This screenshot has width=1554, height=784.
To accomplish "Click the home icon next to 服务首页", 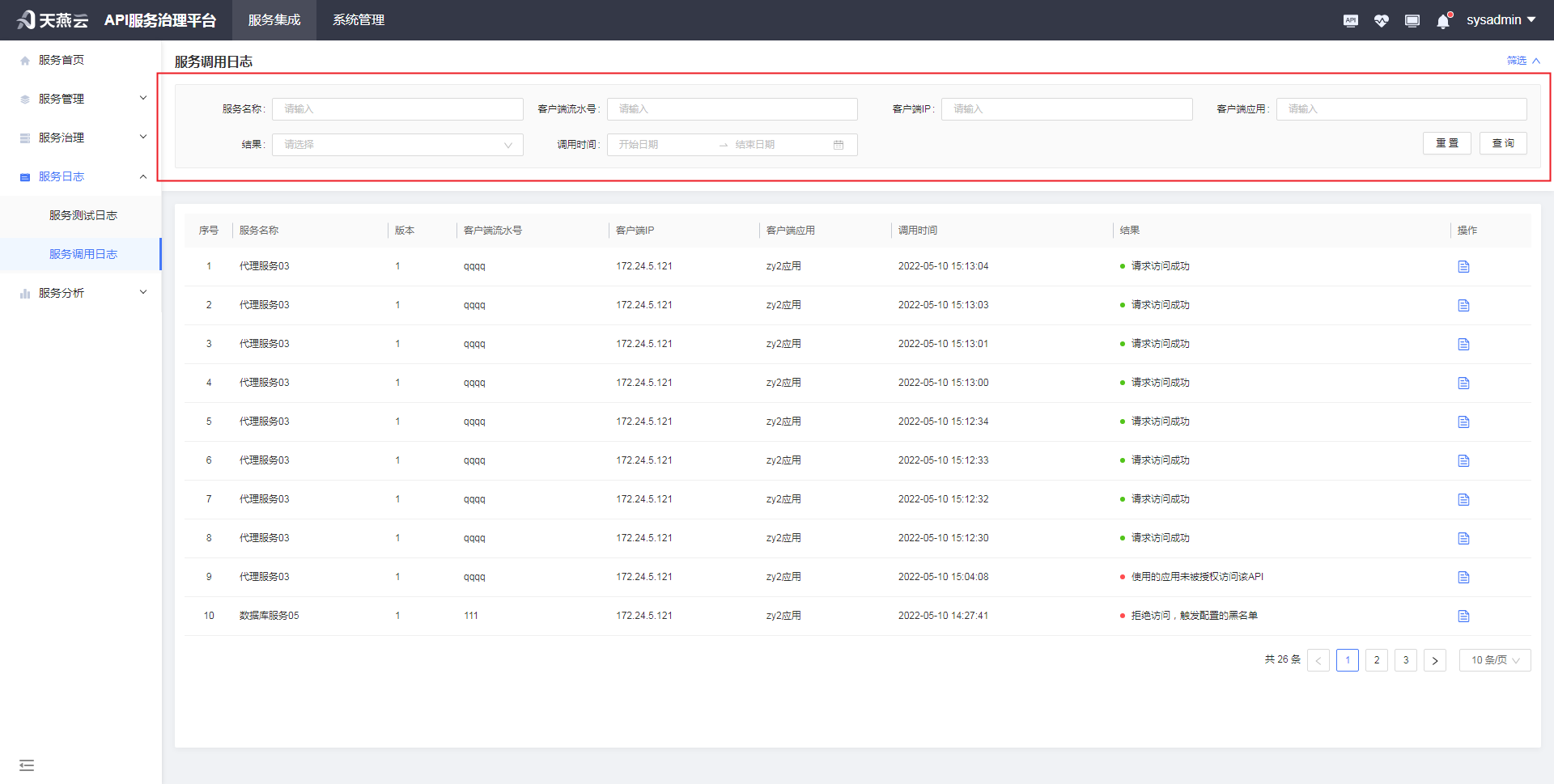I will [x=23, y=59].
